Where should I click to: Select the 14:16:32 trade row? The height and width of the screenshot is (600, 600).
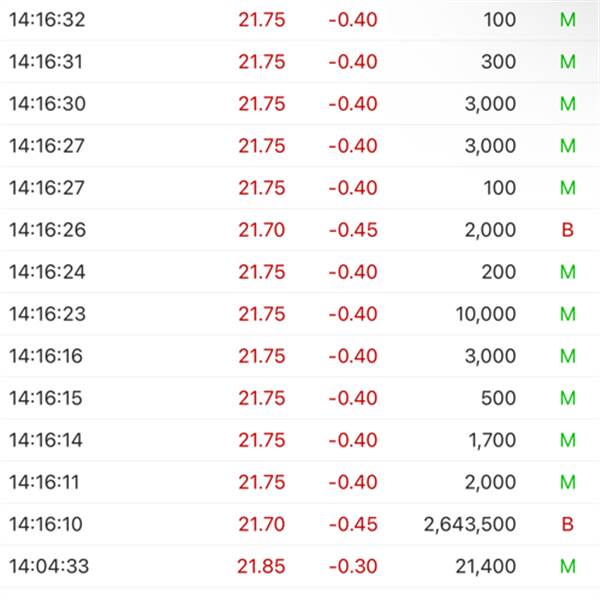pos(300,20)
